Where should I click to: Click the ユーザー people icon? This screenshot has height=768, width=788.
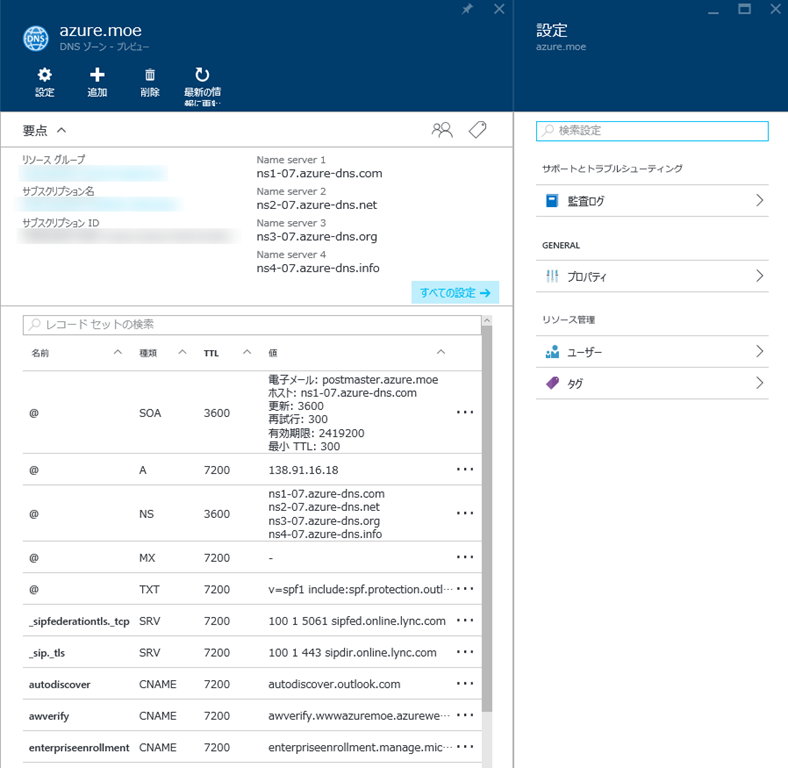pos(552,352)
